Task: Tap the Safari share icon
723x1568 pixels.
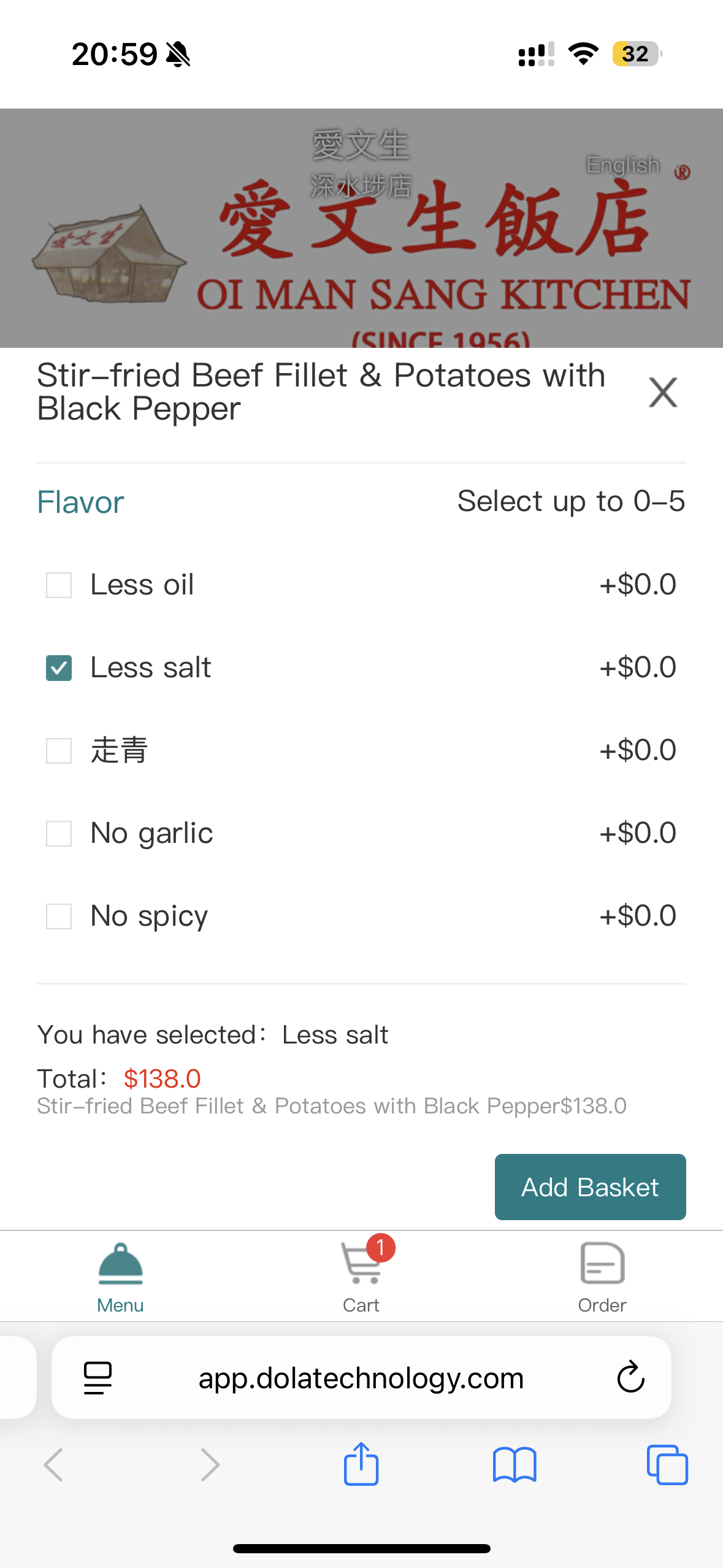Action: click(361, 1464)
